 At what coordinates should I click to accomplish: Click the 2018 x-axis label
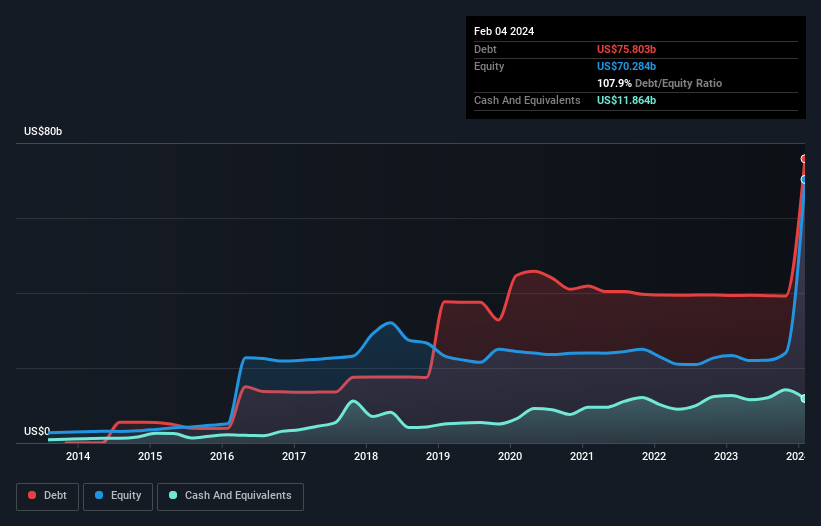366,456
